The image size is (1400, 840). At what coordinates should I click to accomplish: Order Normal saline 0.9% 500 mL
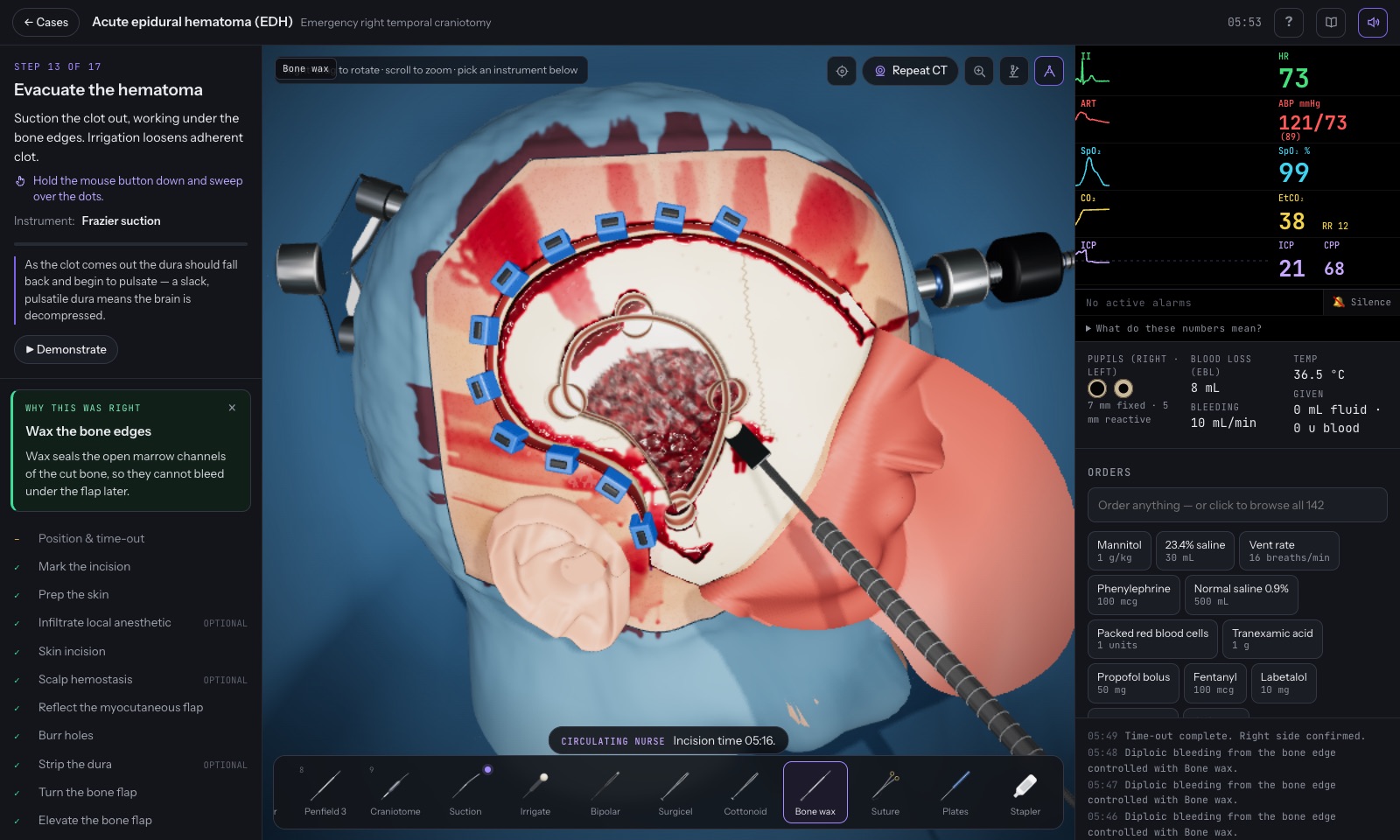point(1241,595)
